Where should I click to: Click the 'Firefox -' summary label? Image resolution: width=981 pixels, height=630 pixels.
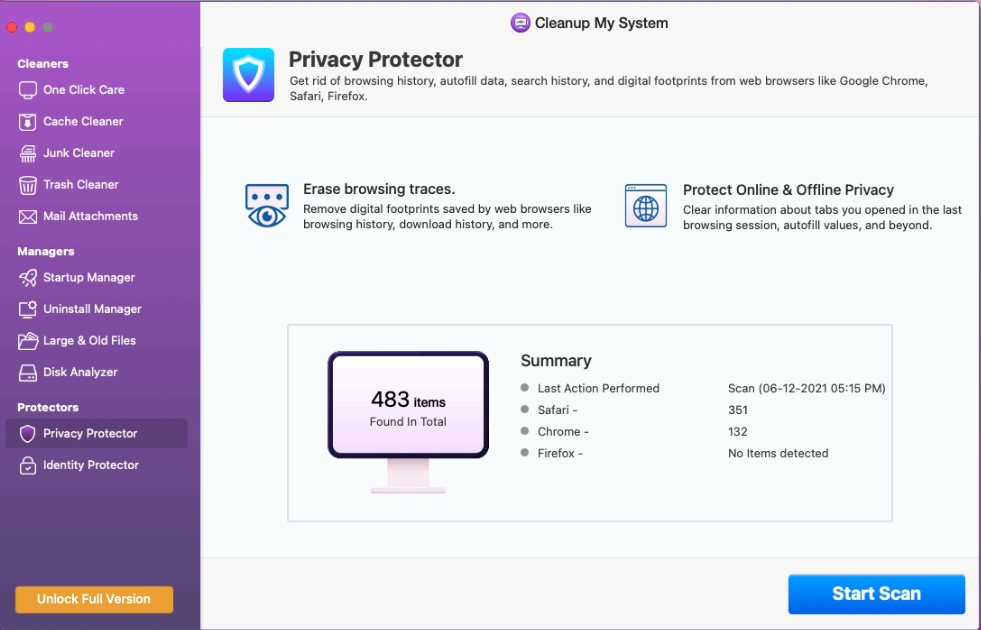click(x=560, y=454)
